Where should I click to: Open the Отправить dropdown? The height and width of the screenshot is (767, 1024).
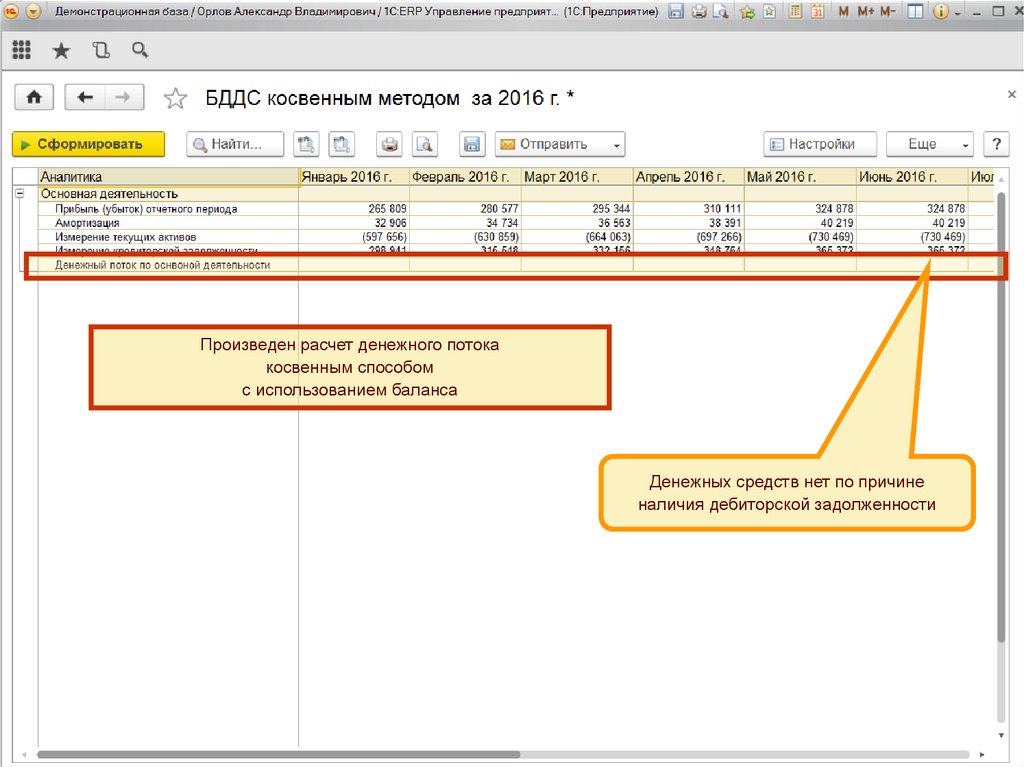click(x=560, y=144)
